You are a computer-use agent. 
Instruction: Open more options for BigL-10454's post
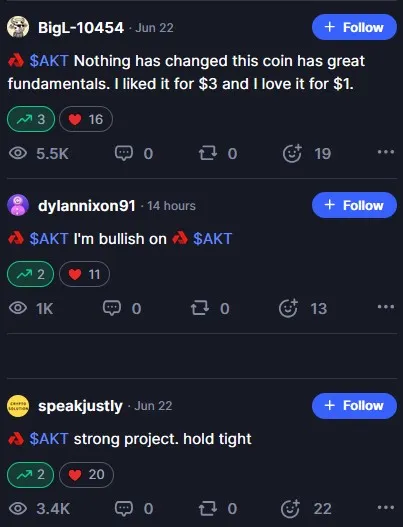(386, 152)
